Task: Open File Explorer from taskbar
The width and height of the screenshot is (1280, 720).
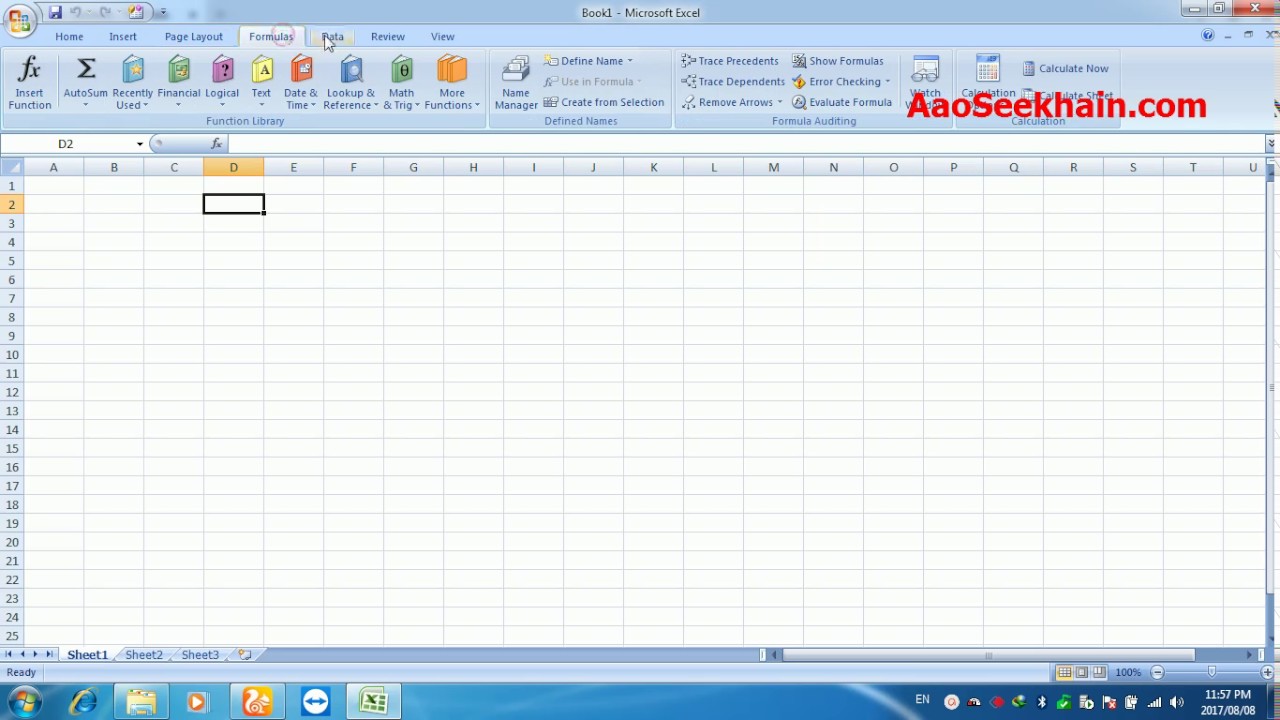Action: (140, 702)
